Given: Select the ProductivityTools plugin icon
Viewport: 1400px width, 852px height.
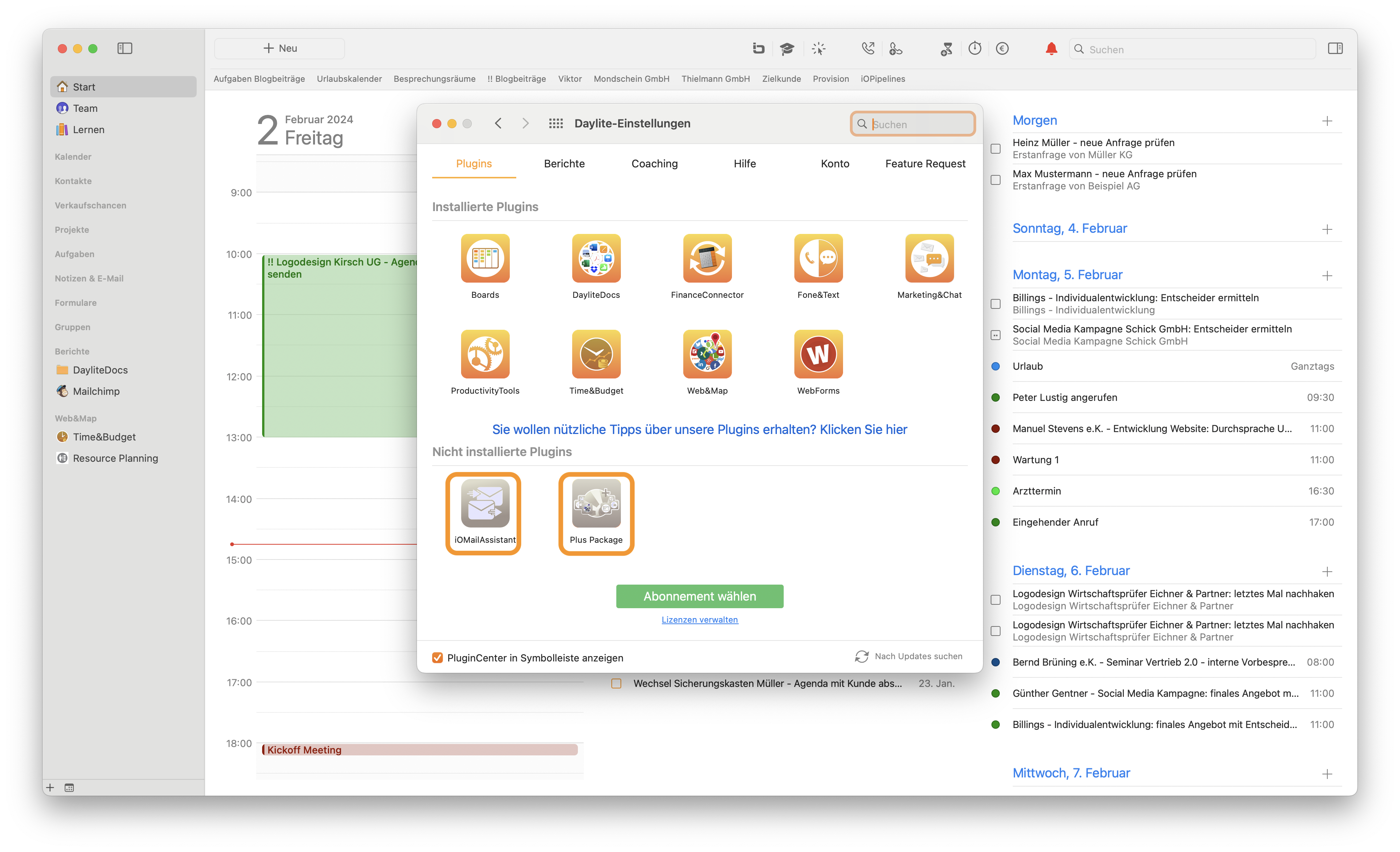Looking at the screenshot, I should coord(485,354).
